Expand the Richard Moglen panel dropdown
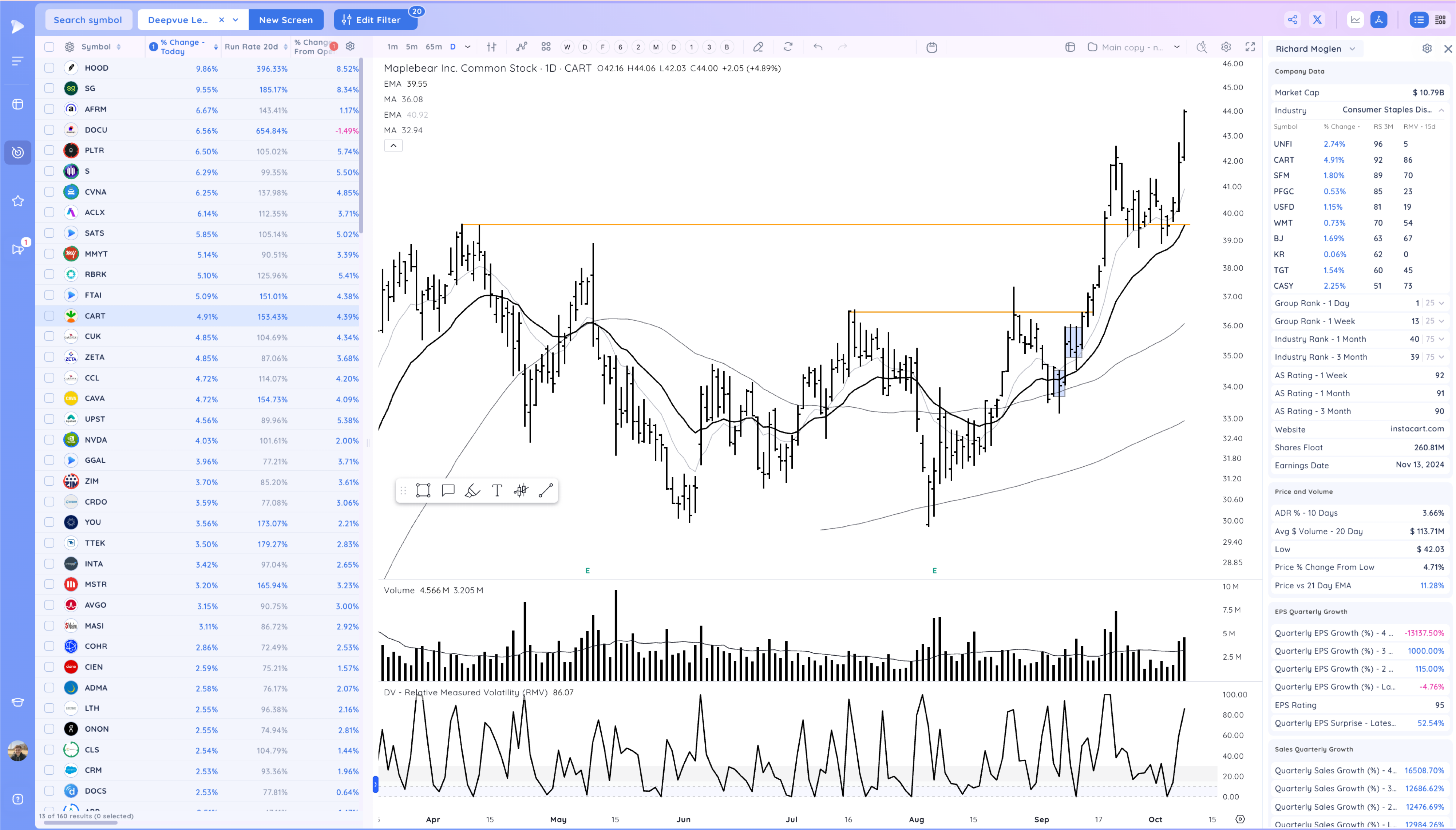1456x830 pixels. tap(1352, 49)
